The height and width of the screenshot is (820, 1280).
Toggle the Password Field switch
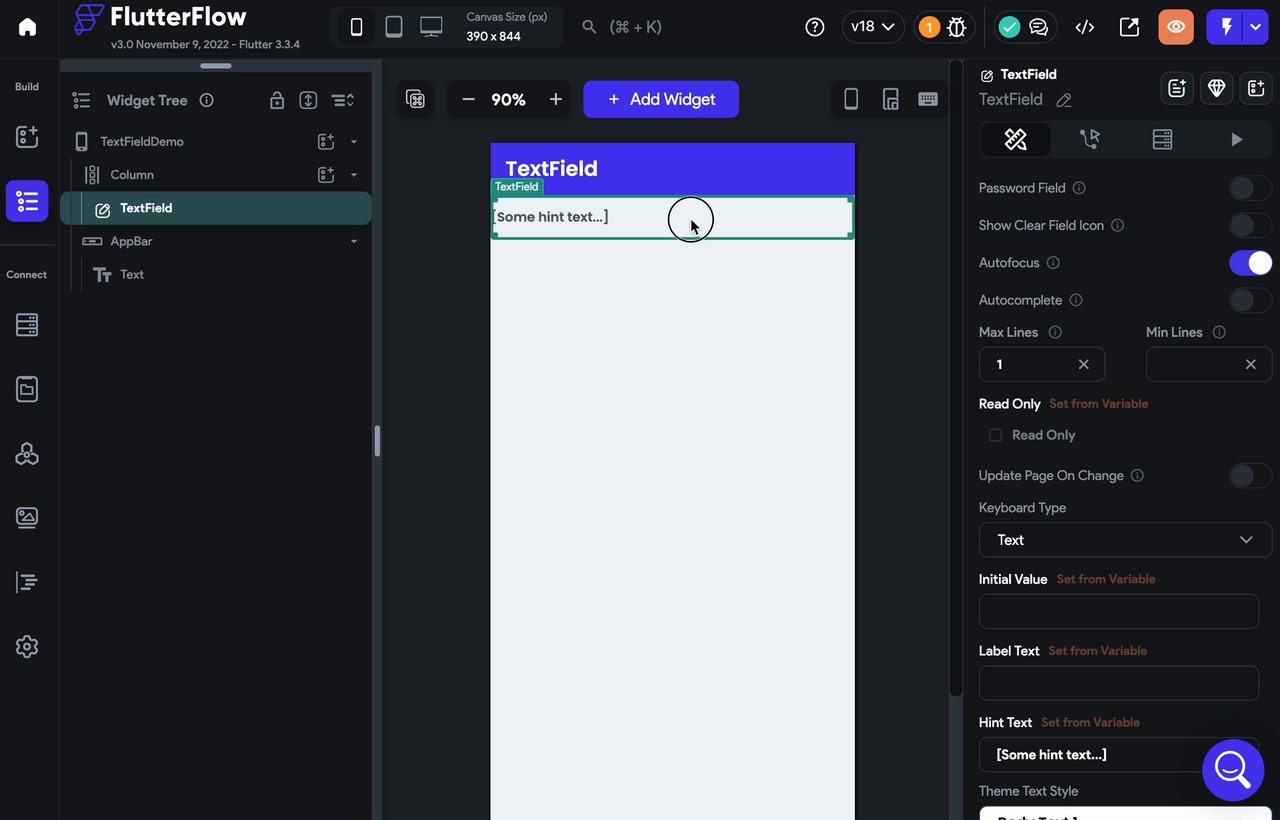coord(1250,188)
